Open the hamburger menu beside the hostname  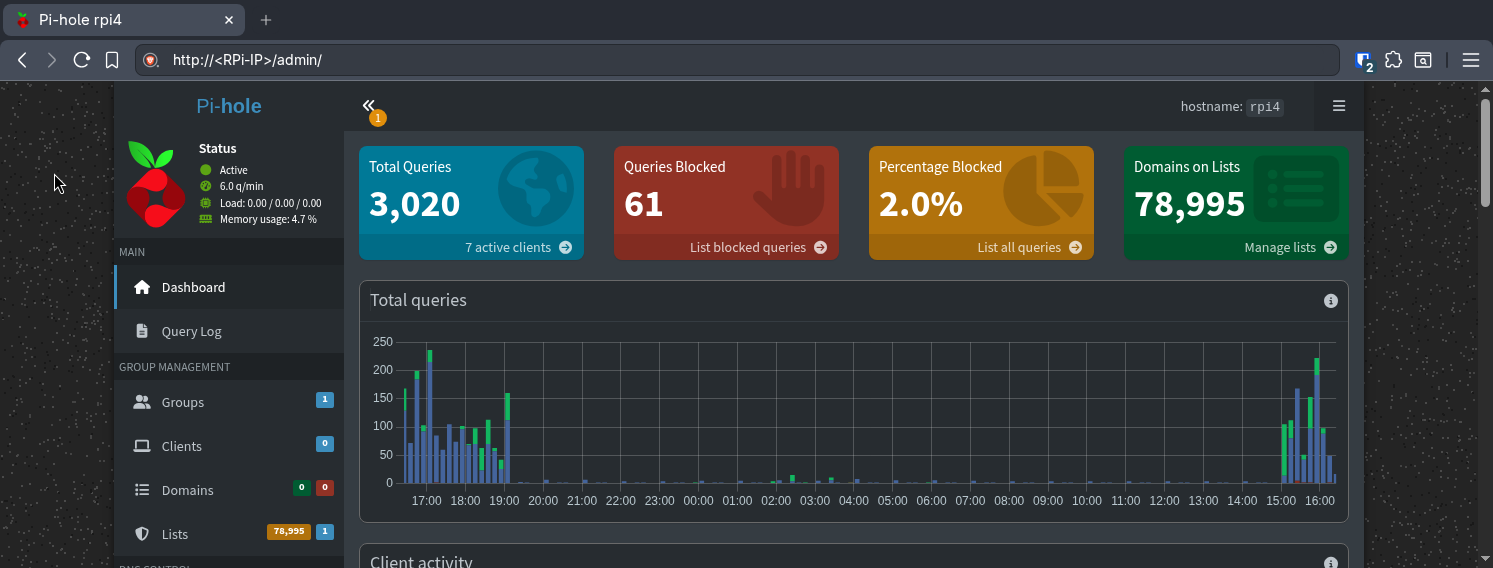point(1338,106)
